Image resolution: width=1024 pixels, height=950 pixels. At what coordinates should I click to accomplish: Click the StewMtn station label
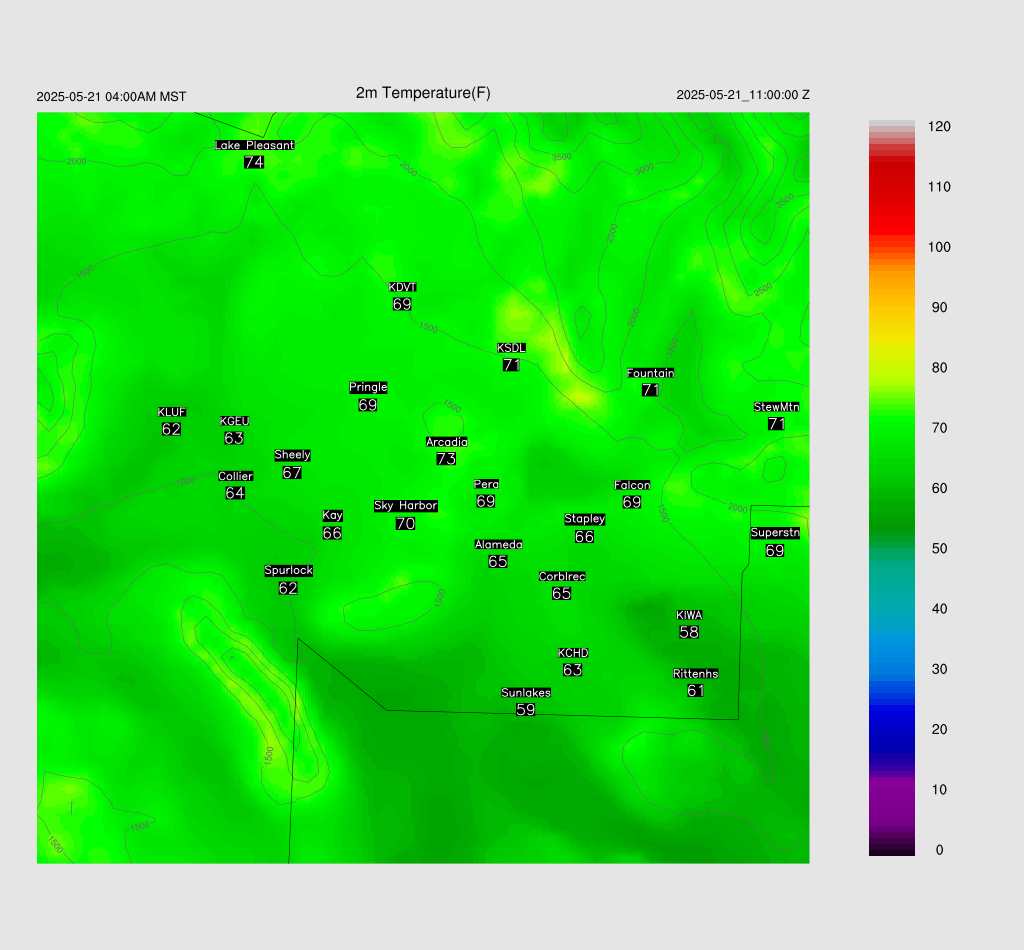(x=776, y=407)
